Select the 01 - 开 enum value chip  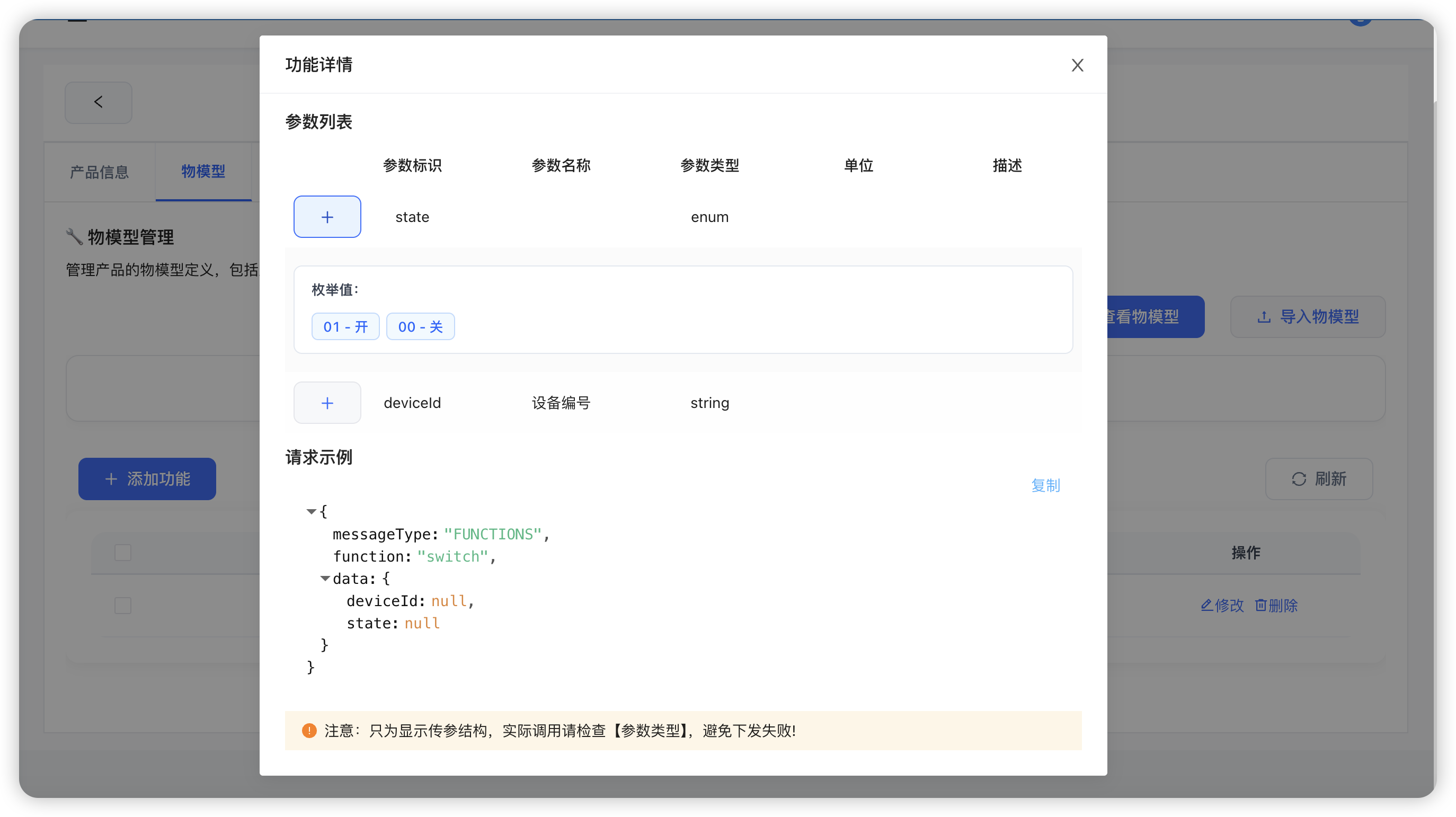pyautogui.click(x=345, y=326)
